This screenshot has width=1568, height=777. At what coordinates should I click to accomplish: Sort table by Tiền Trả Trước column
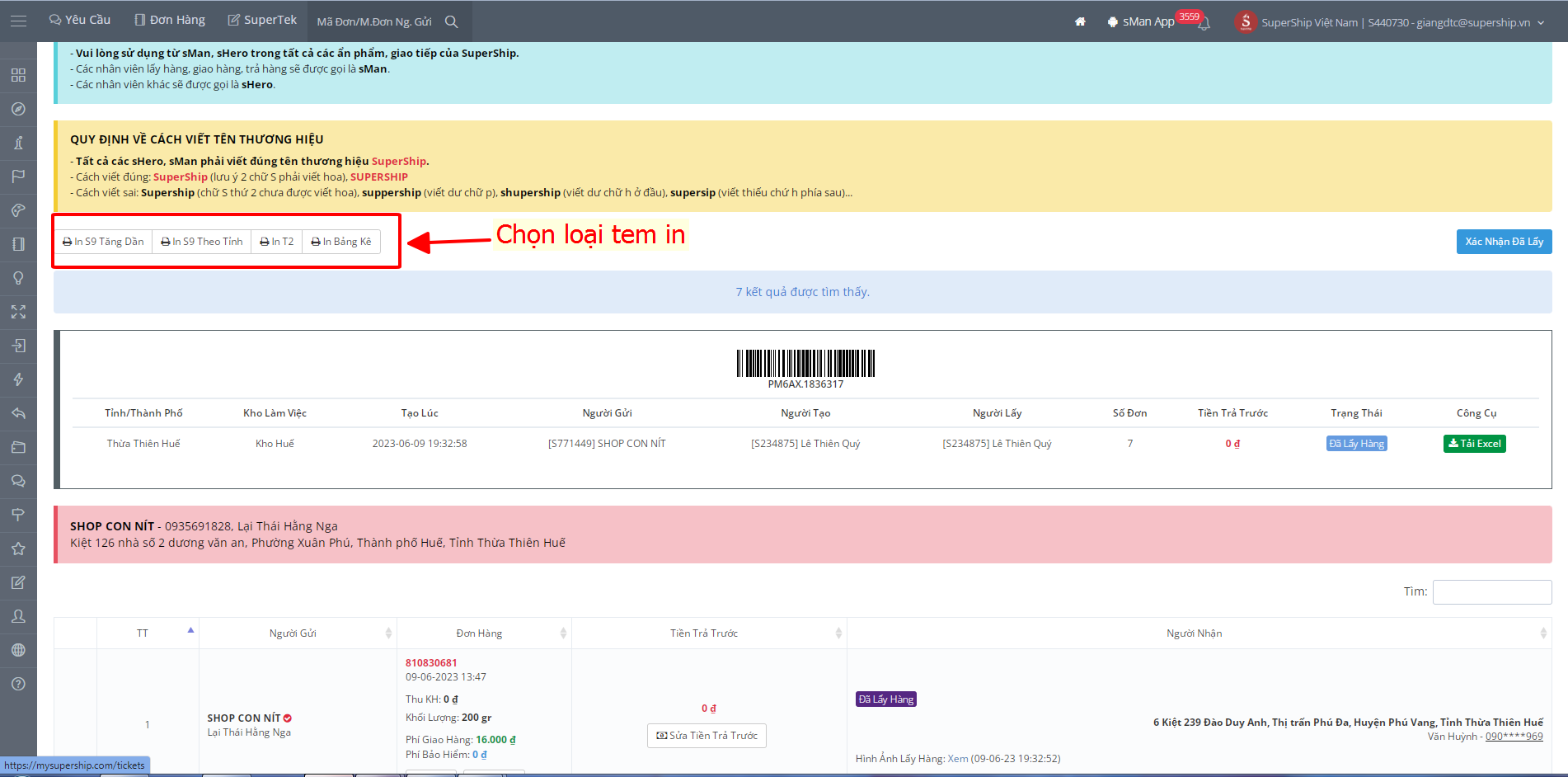(709, 633)
